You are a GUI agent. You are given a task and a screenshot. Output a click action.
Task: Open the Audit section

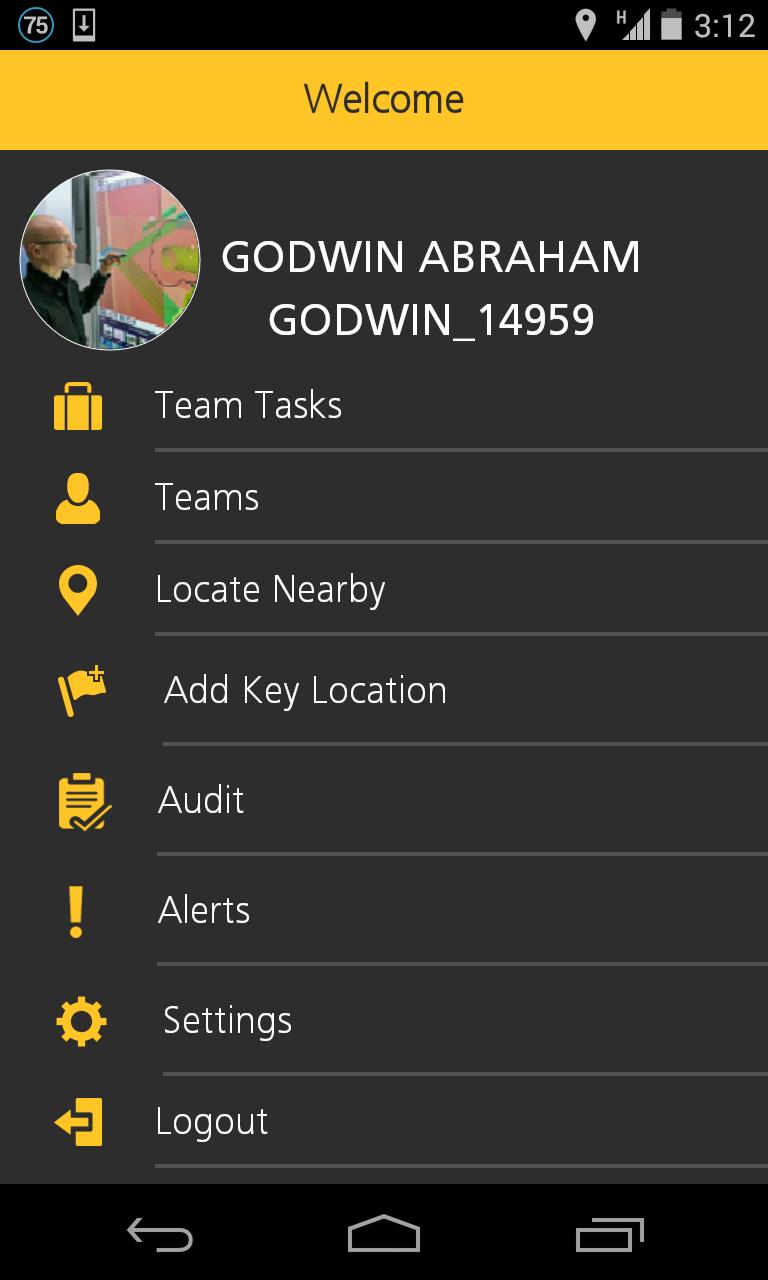pyautogui.click(x=384, y=801)
